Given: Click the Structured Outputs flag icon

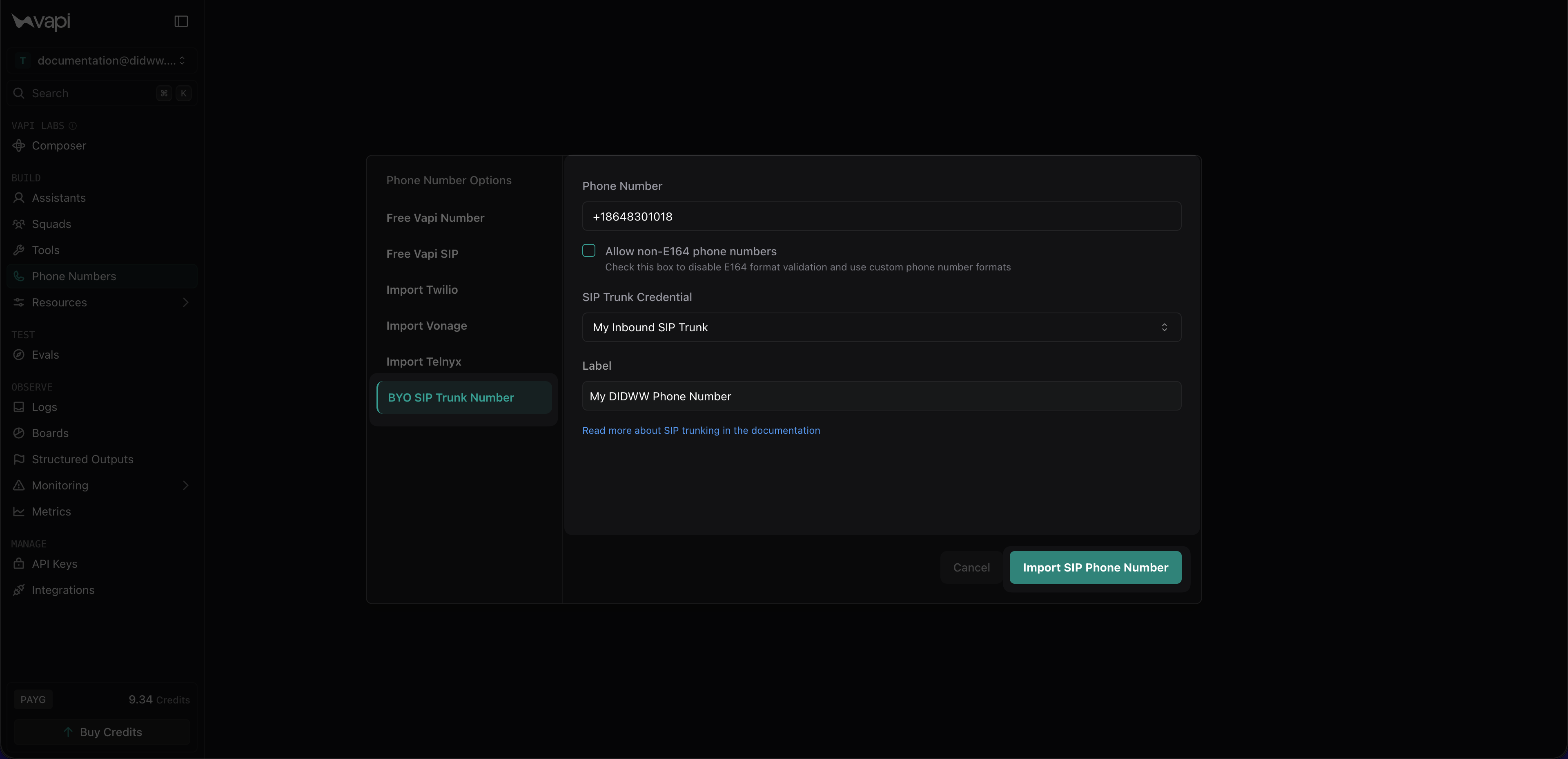Looking at the screenshot, I should (19, 459).
